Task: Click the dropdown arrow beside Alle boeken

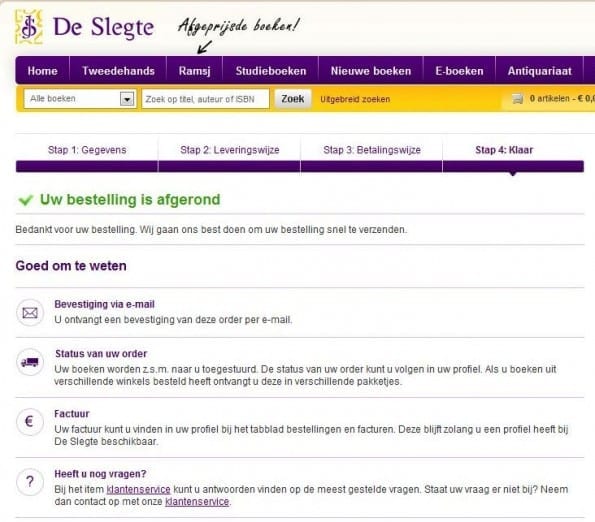Action: [127, 99]
